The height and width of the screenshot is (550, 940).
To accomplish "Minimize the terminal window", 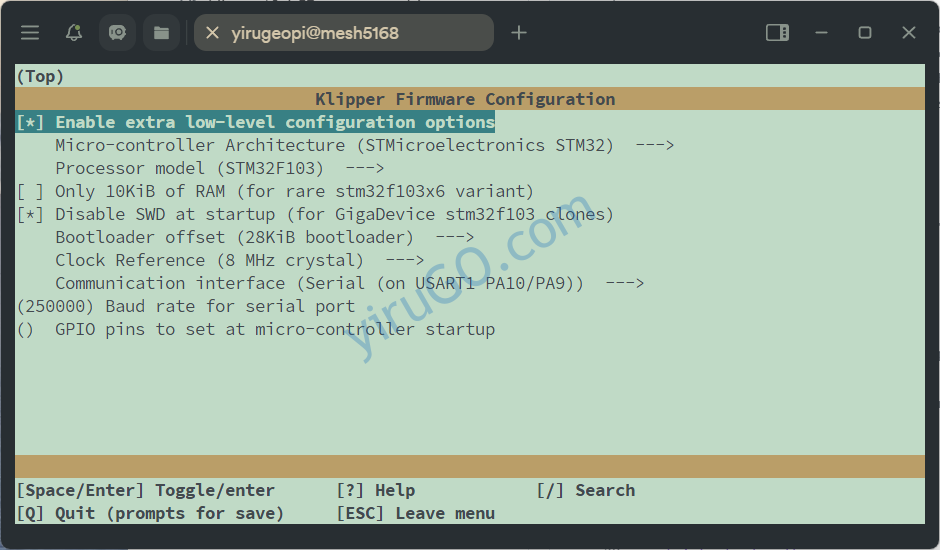I will (x=821, y=33).
